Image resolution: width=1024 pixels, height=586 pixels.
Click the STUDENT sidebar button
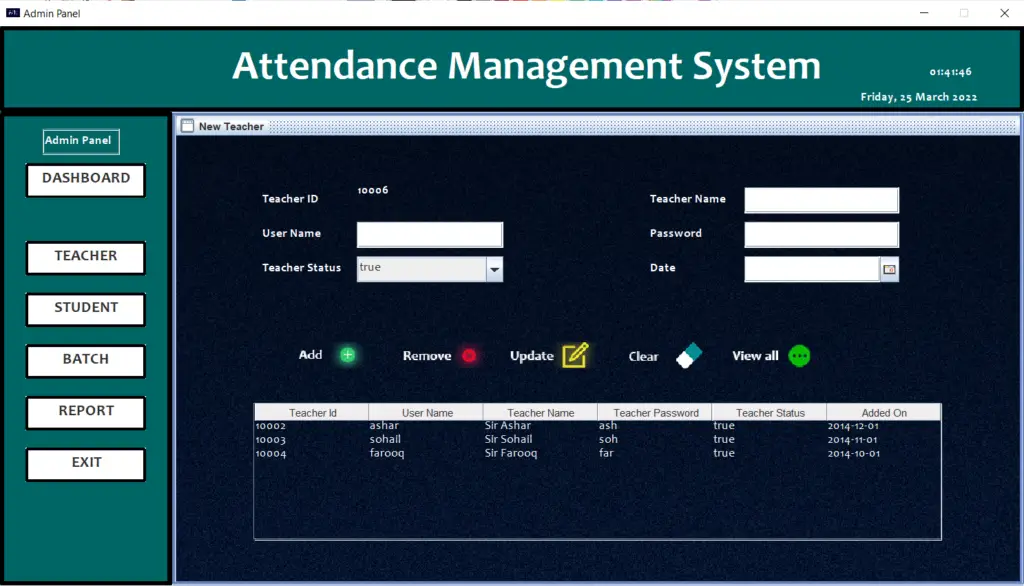pos(85,309)
